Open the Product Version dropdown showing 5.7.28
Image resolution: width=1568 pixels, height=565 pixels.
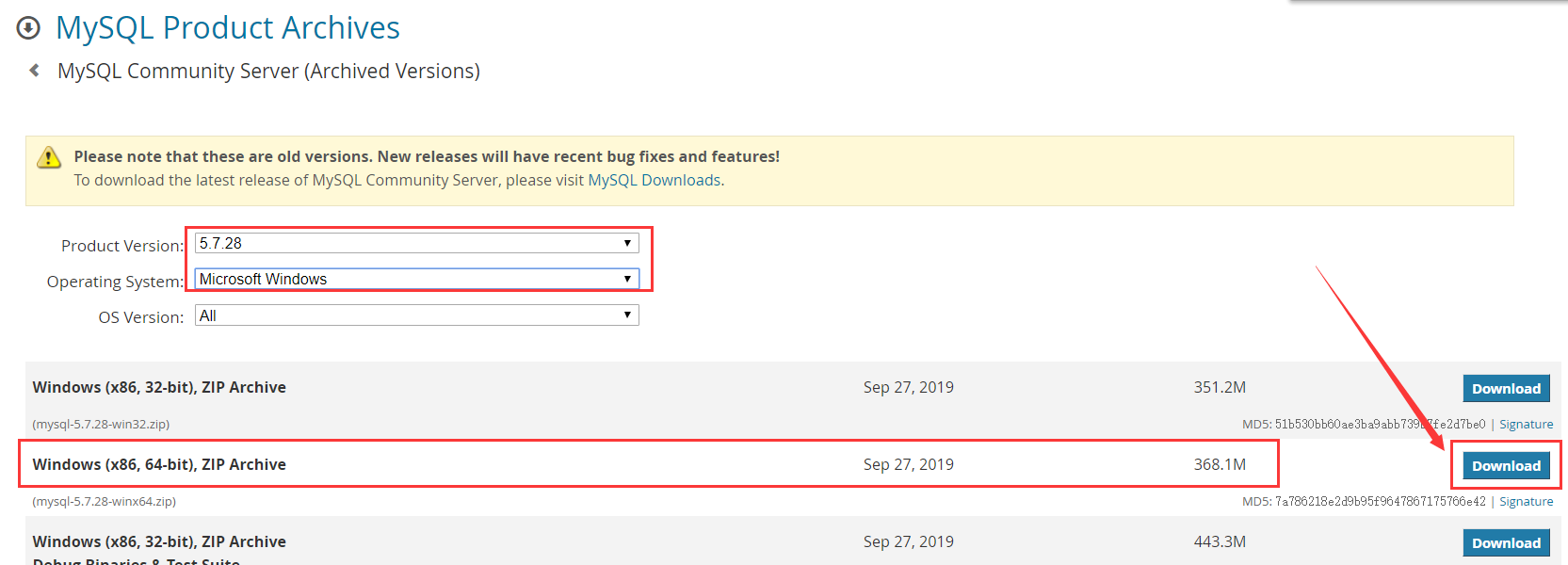pos(416,243)
